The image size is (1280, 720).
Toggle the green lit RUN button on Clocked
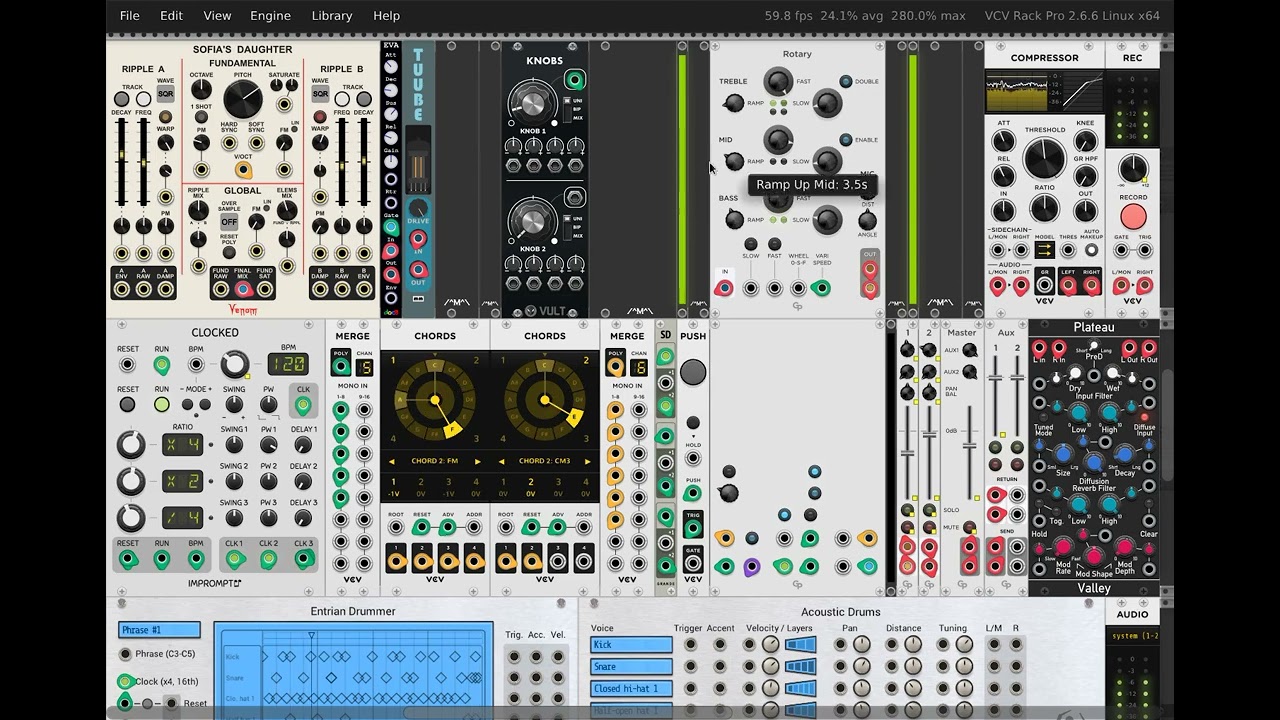pyautogui.click(x=161, y=405)
